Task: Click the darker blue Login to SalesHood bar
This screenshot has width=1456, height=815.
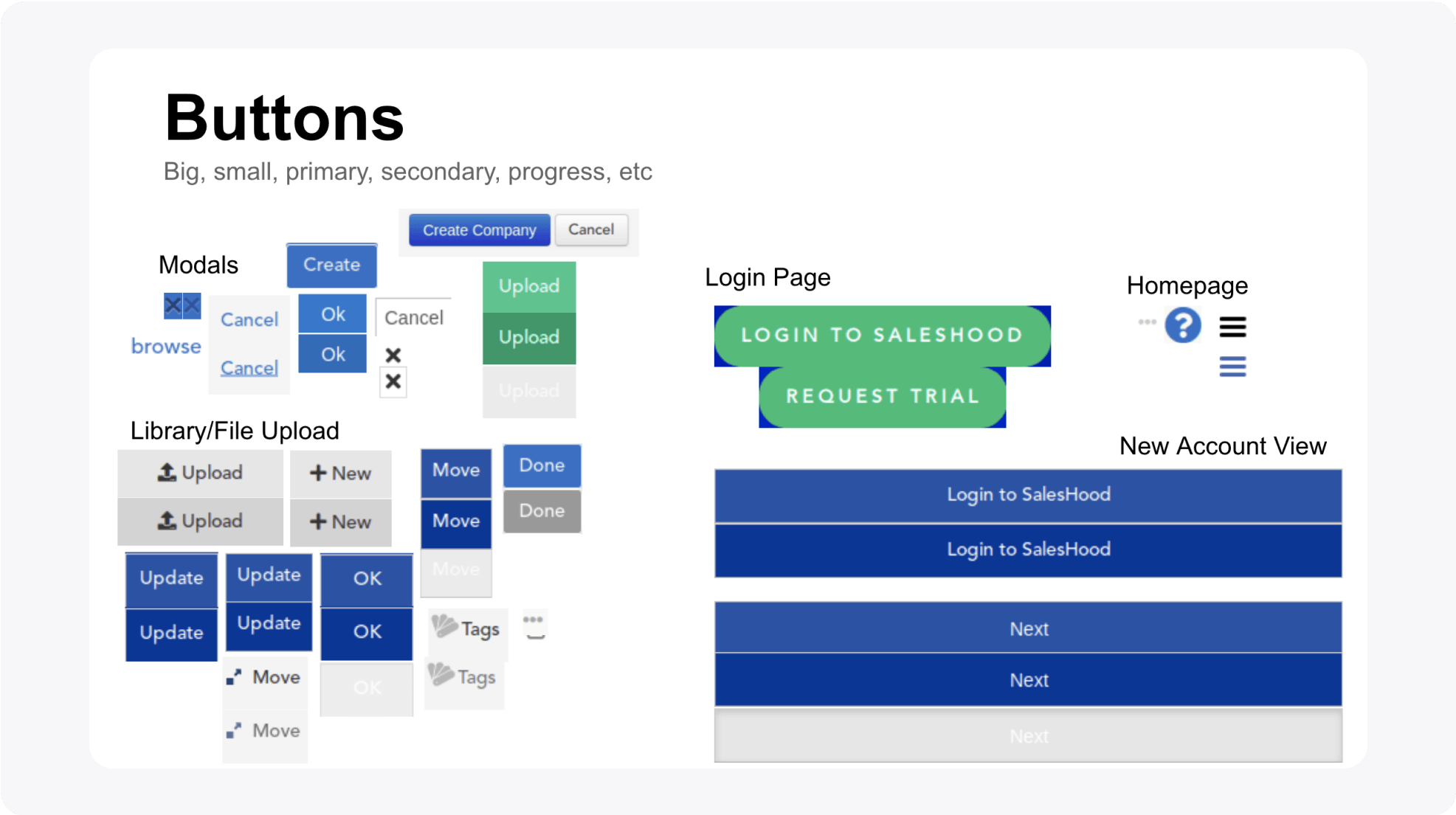Action: tap(1029, 550)
